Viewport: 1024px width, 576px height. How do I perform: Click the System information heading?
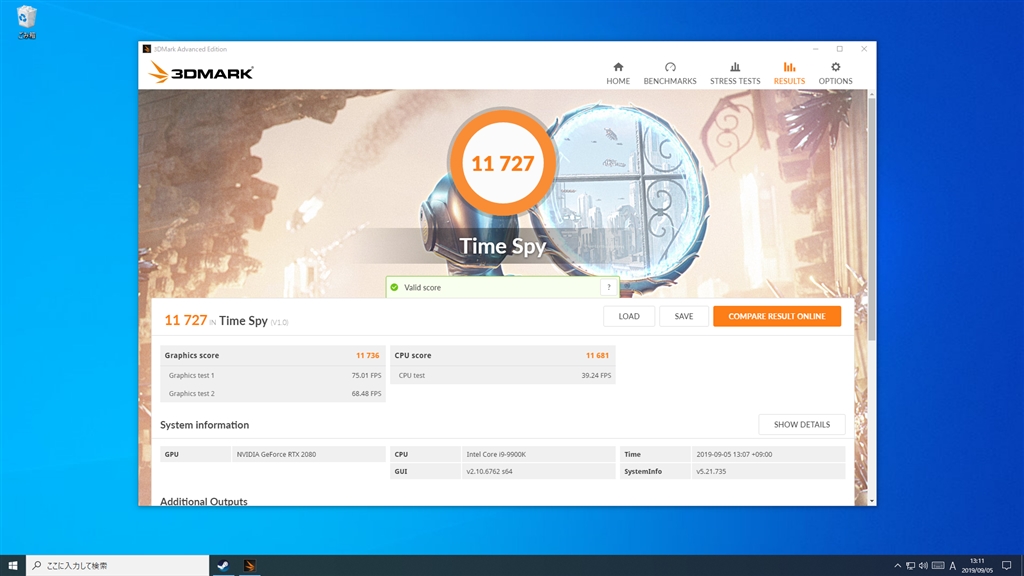pyautogui.click(x=204, y=424)
